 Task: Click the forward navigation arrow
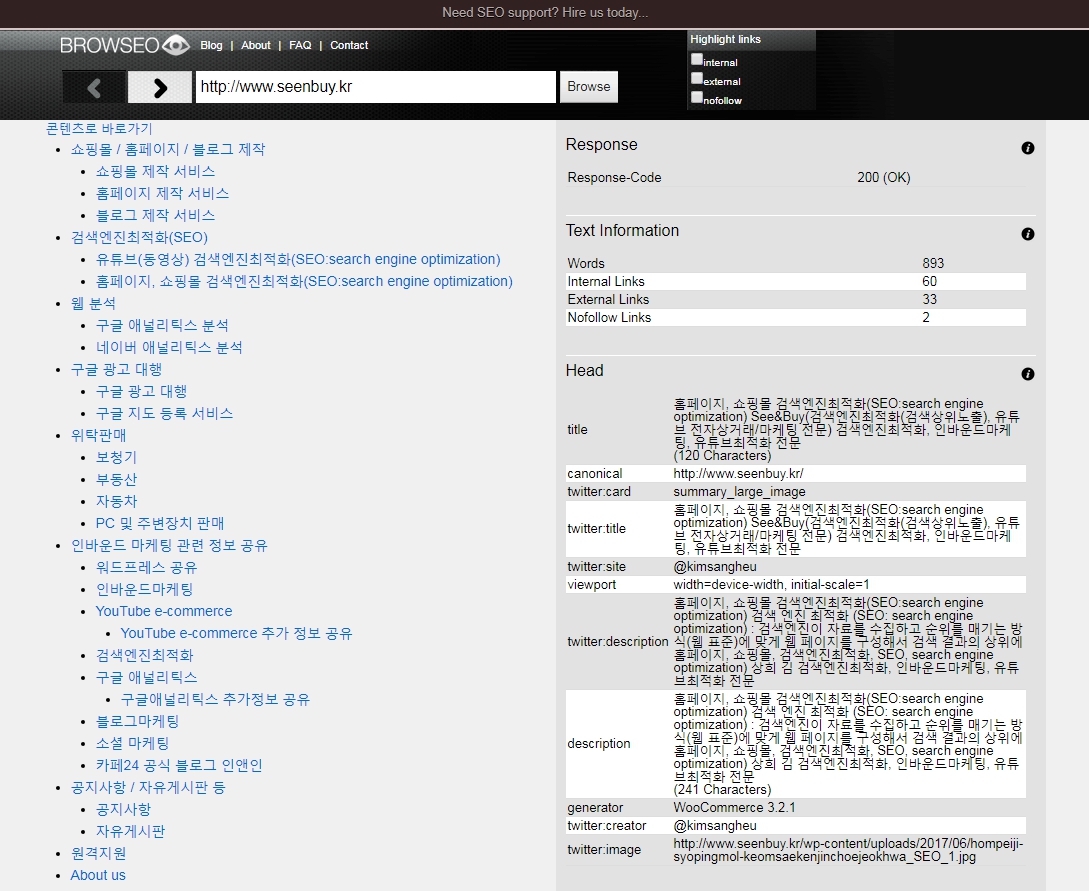[160, 87]
